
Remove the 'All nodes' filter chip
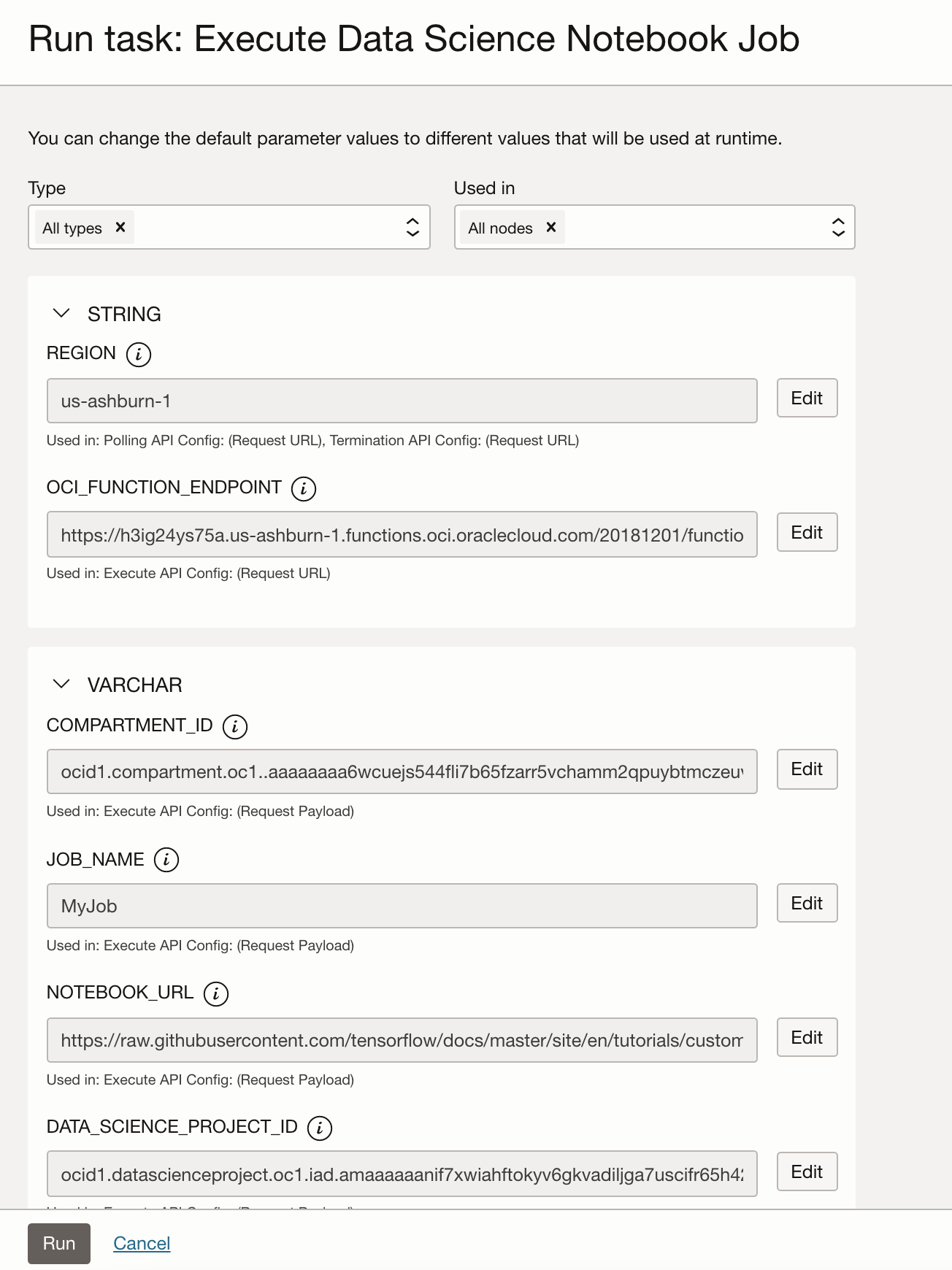(x=551, y=228)
